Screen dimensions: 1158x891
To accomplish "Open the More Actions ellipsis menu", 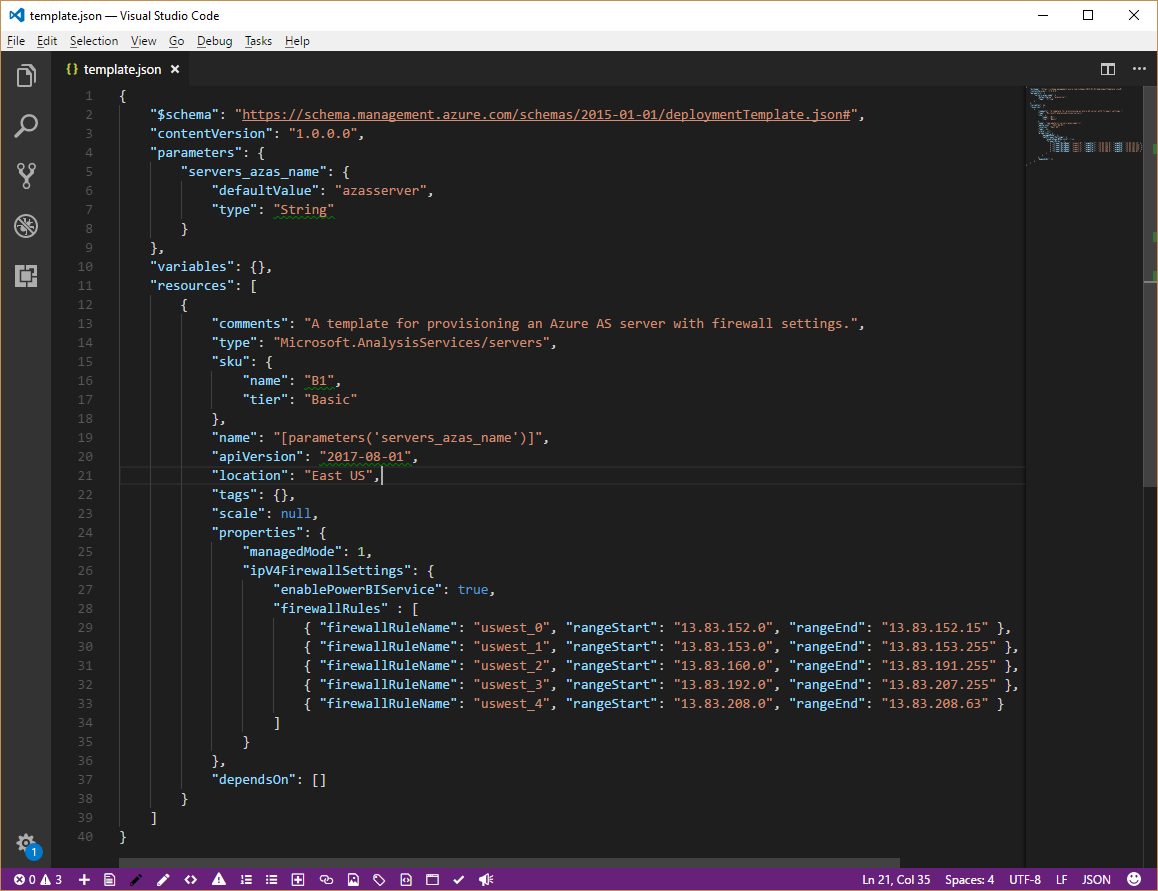I will click(1139, 69).
